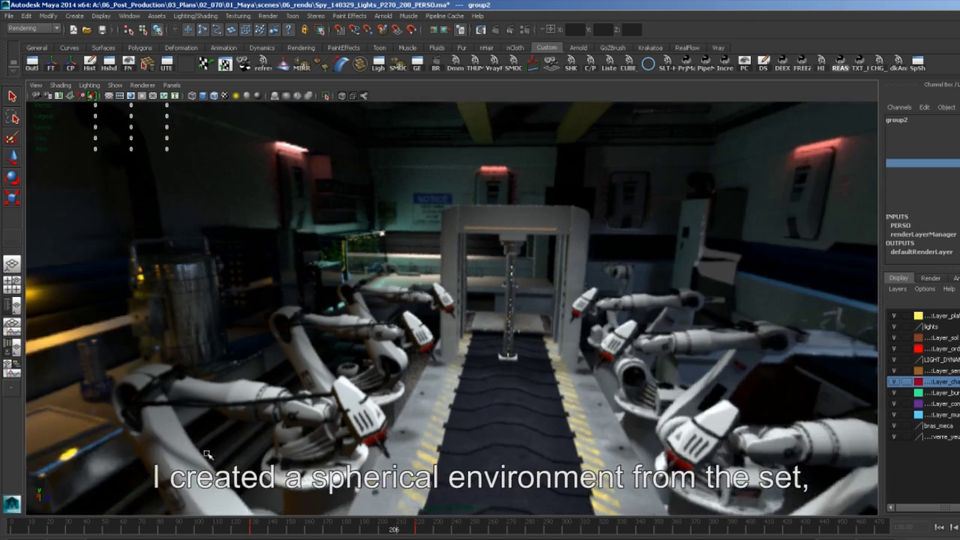The height and width of the screenshot is (540, 960).
Task: Switch to the Arnold shelf tab
Action: click(x=578, y=47)
